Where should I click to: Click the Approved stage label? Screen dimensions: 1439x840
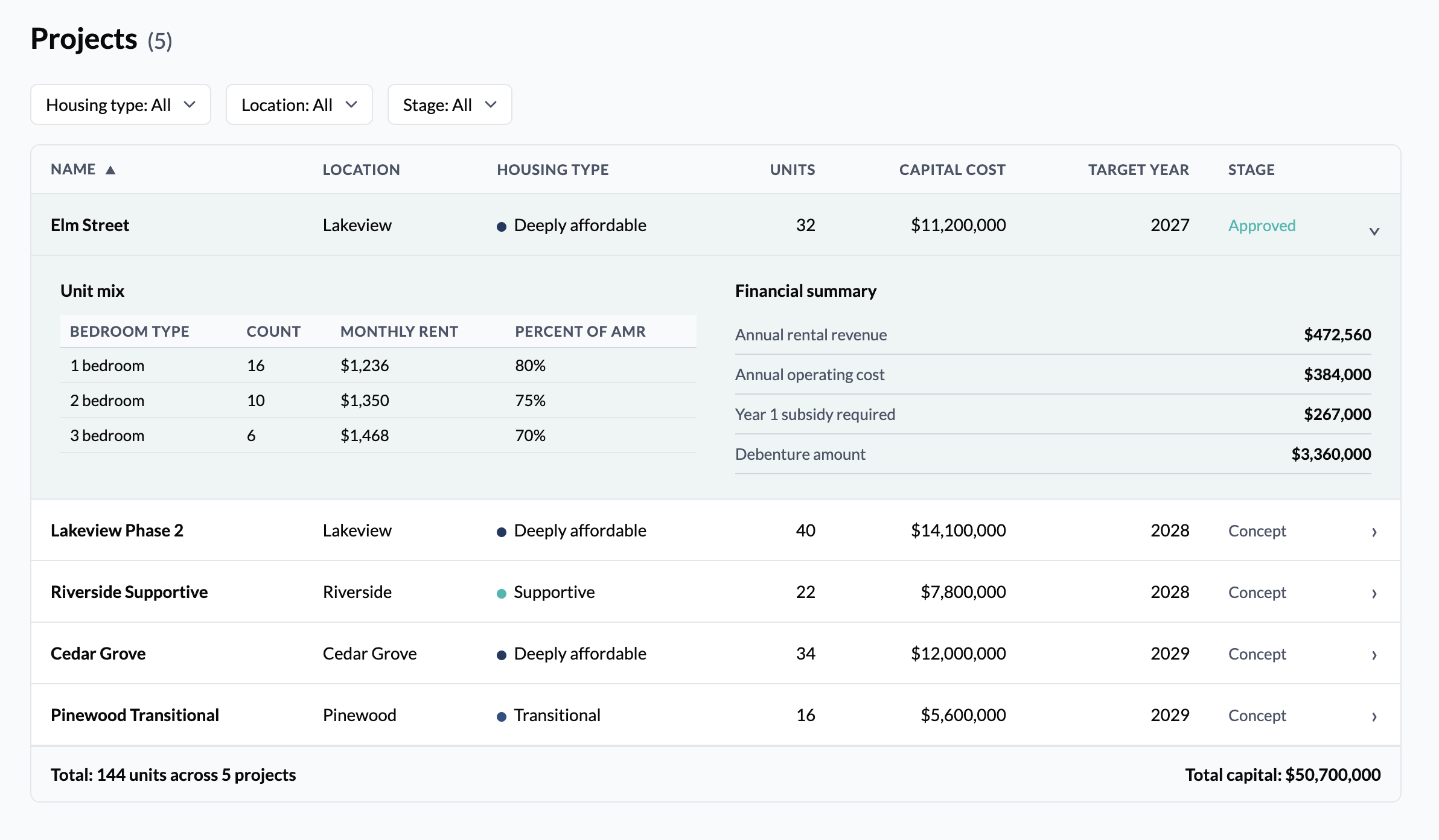click(1262, 226)
